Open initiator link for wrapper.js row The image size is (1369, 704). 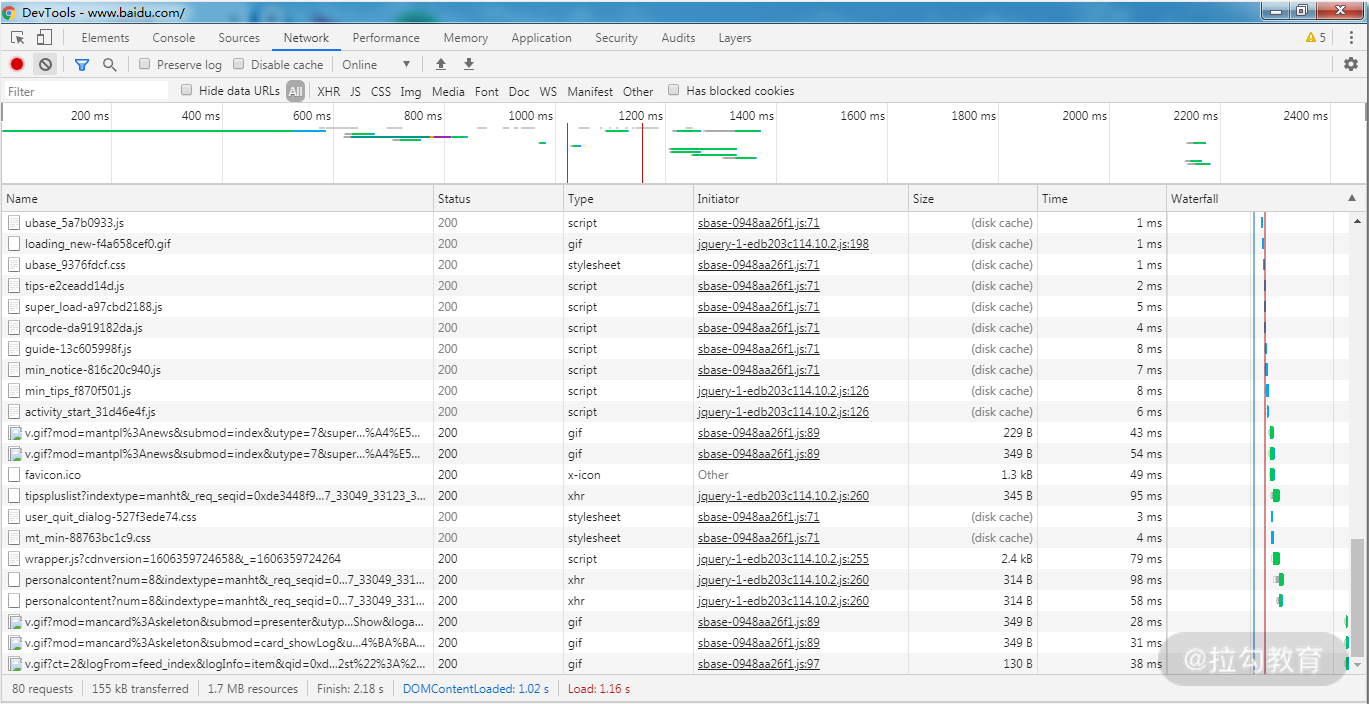click(783, 559)
